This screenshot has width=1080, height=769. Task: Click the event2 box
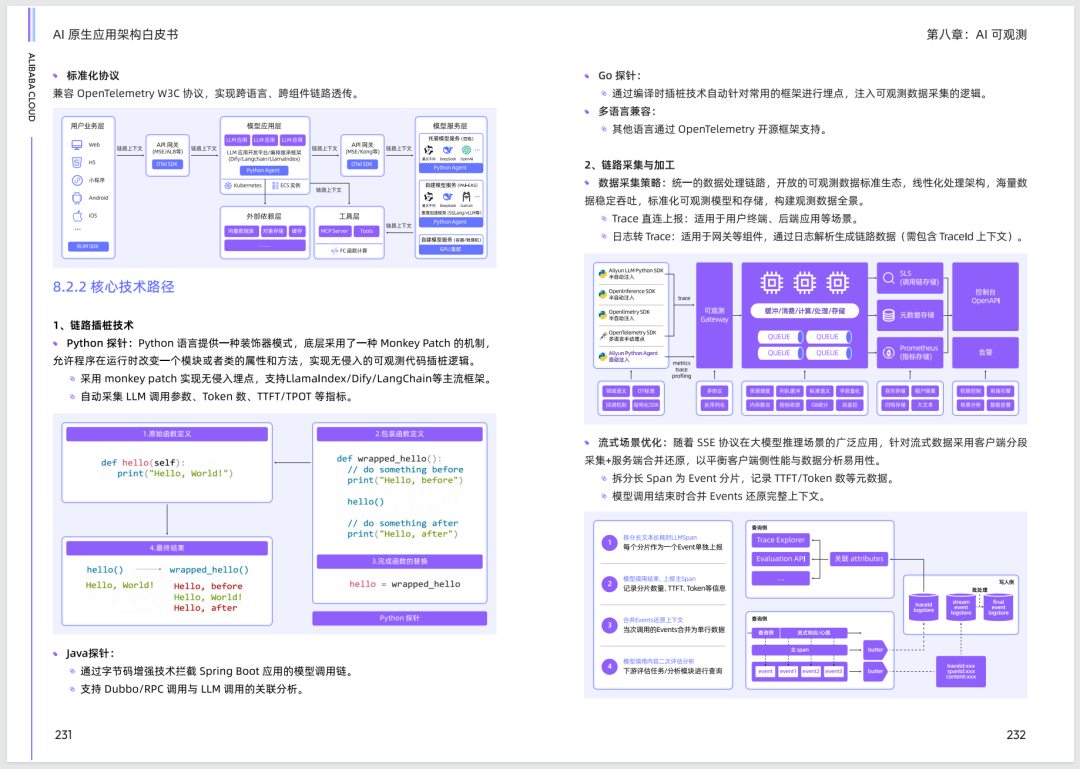pos(811,671)
